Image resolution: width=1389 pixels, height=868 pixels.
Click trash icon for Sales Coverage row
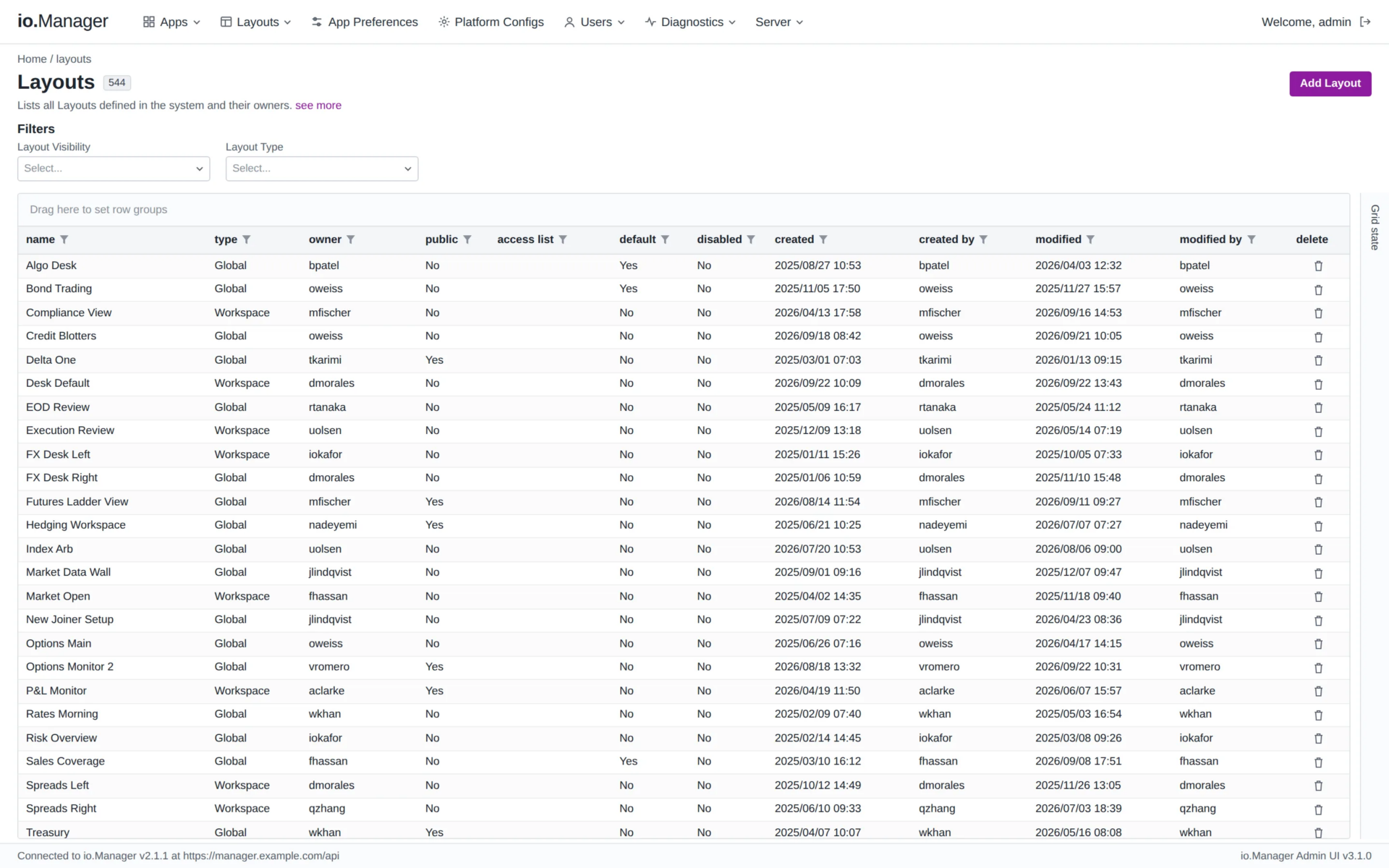[x=1318, y=762]
